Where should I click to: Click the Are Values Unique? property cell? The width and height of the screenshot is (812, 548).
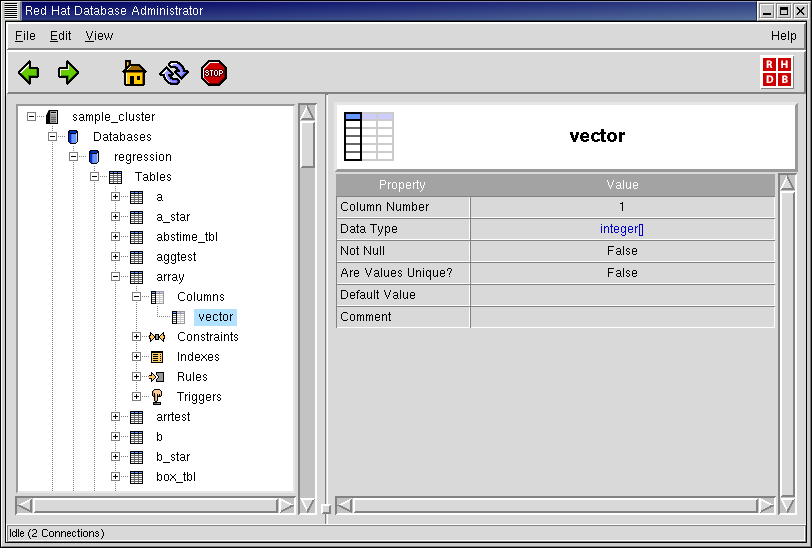pyautogui.click(x=403, y=273)
